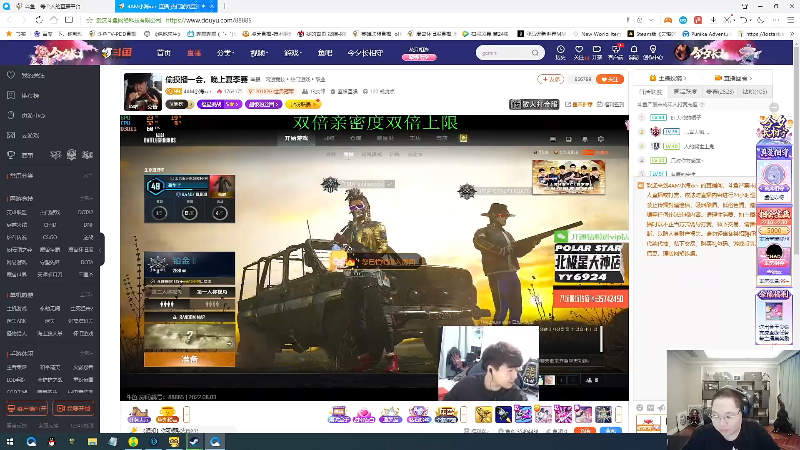Click the outlined 友邻 button beside follow

coord(551,79)
